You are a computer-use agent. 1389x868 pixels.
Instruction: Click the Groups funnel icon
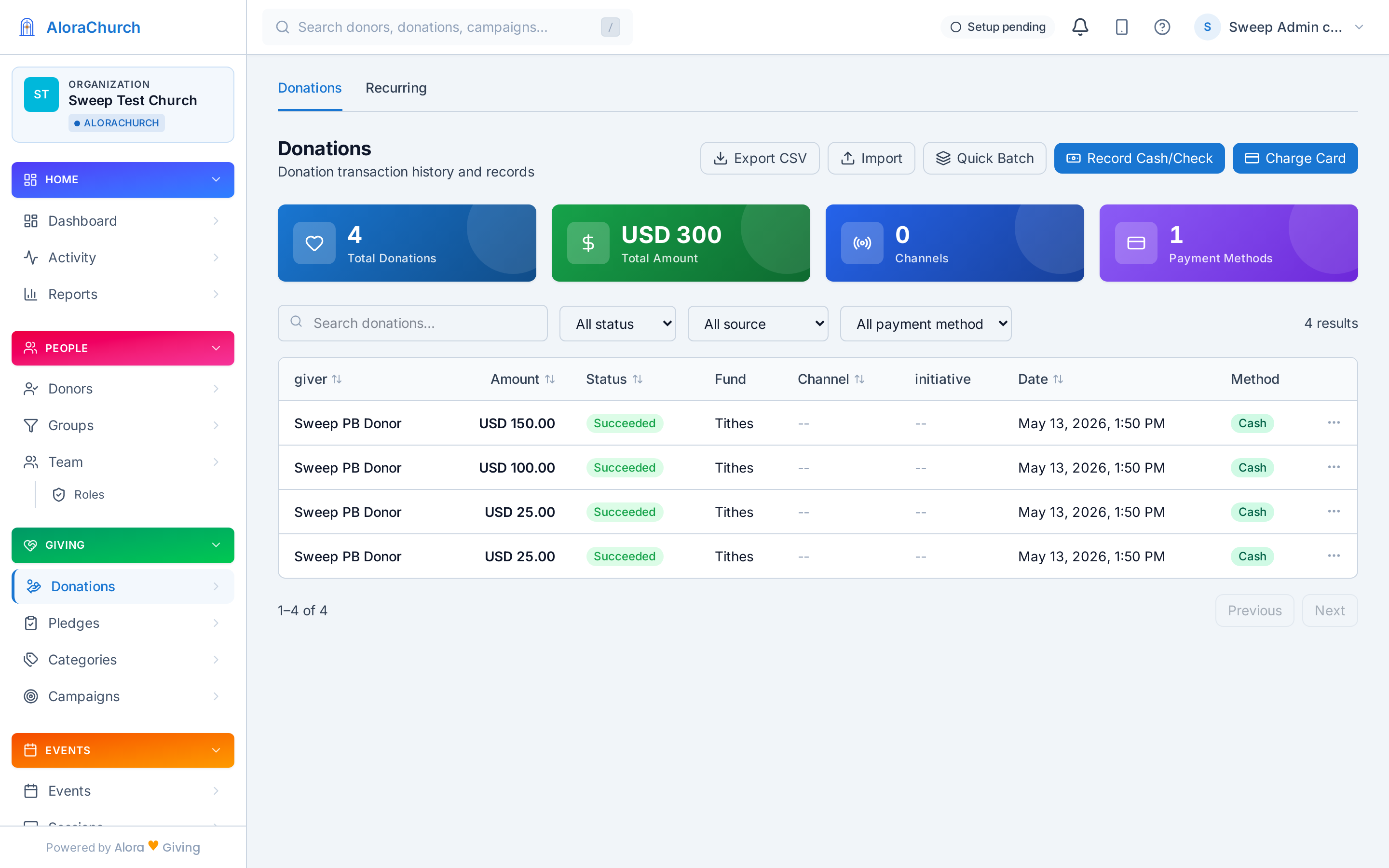(30, 425)
